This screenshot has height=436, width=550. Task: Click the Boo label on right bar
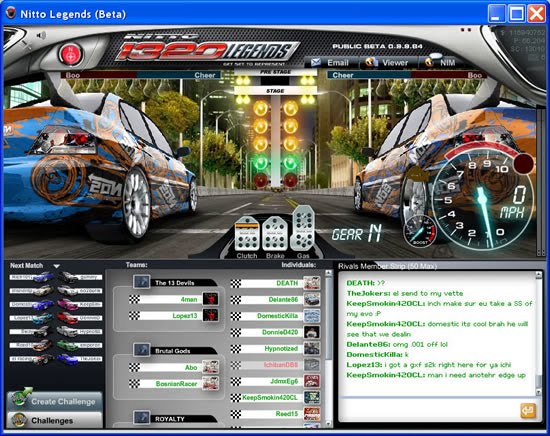click(x=474, y=75)
